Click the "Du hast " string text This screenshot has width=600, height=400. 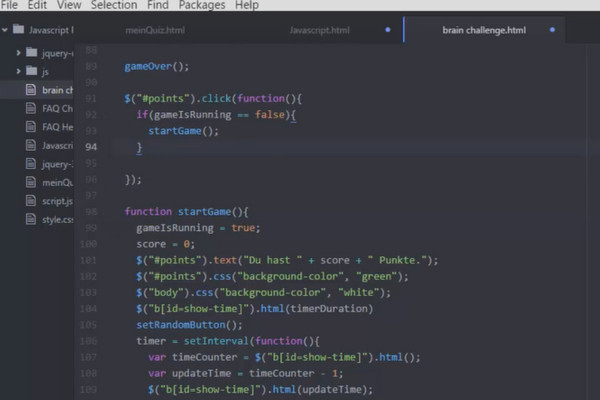click(272, 260)
